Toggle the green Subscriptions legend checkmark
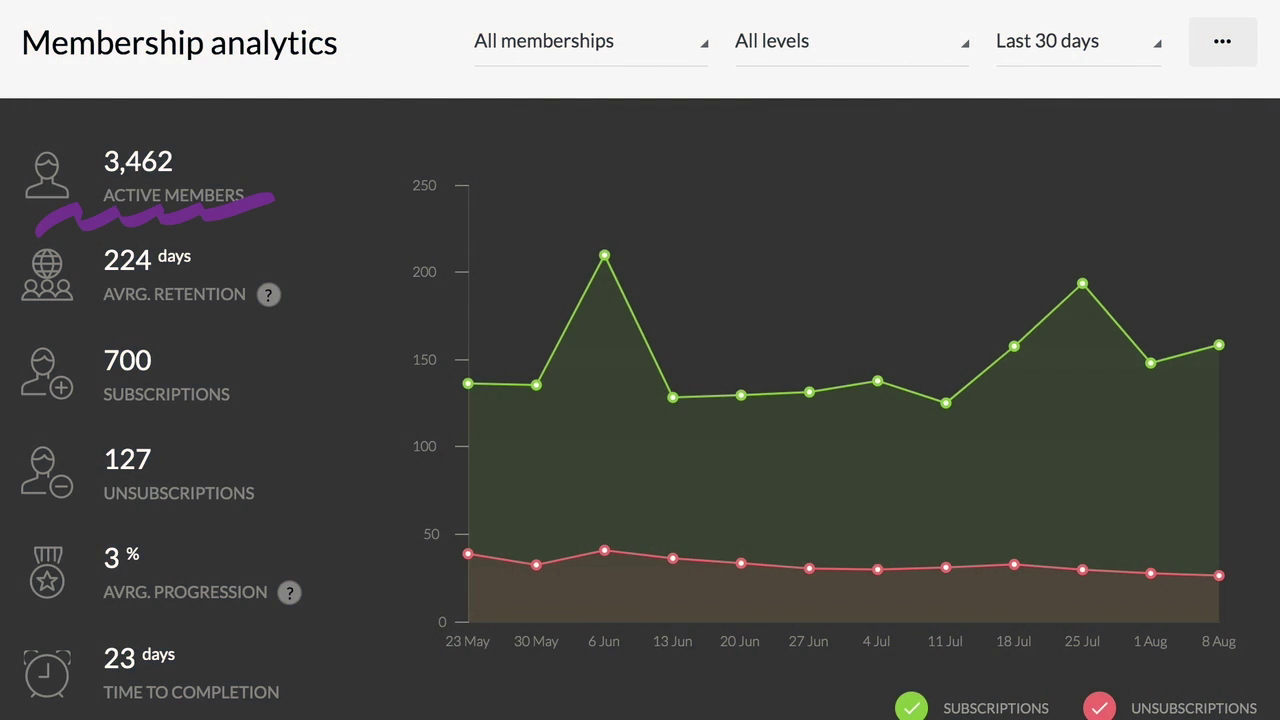The width and height of the screenshot is (1280, 720). point(911,707)
